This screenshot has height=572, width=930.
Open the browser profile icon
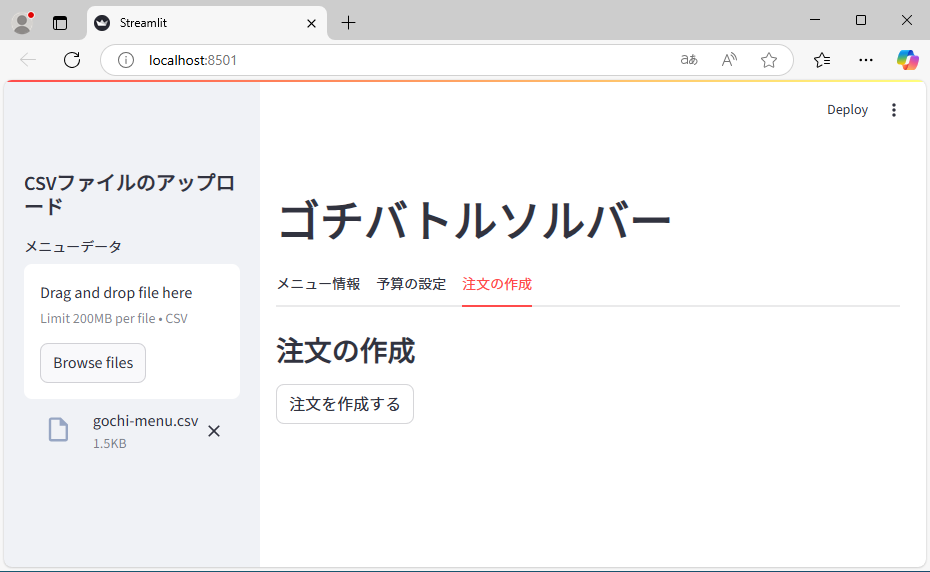(x=23, y=23)
